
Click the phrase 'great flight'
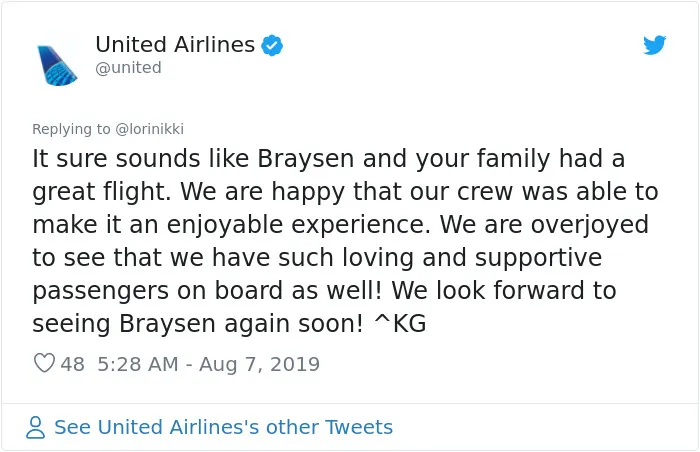click(101, 192)
